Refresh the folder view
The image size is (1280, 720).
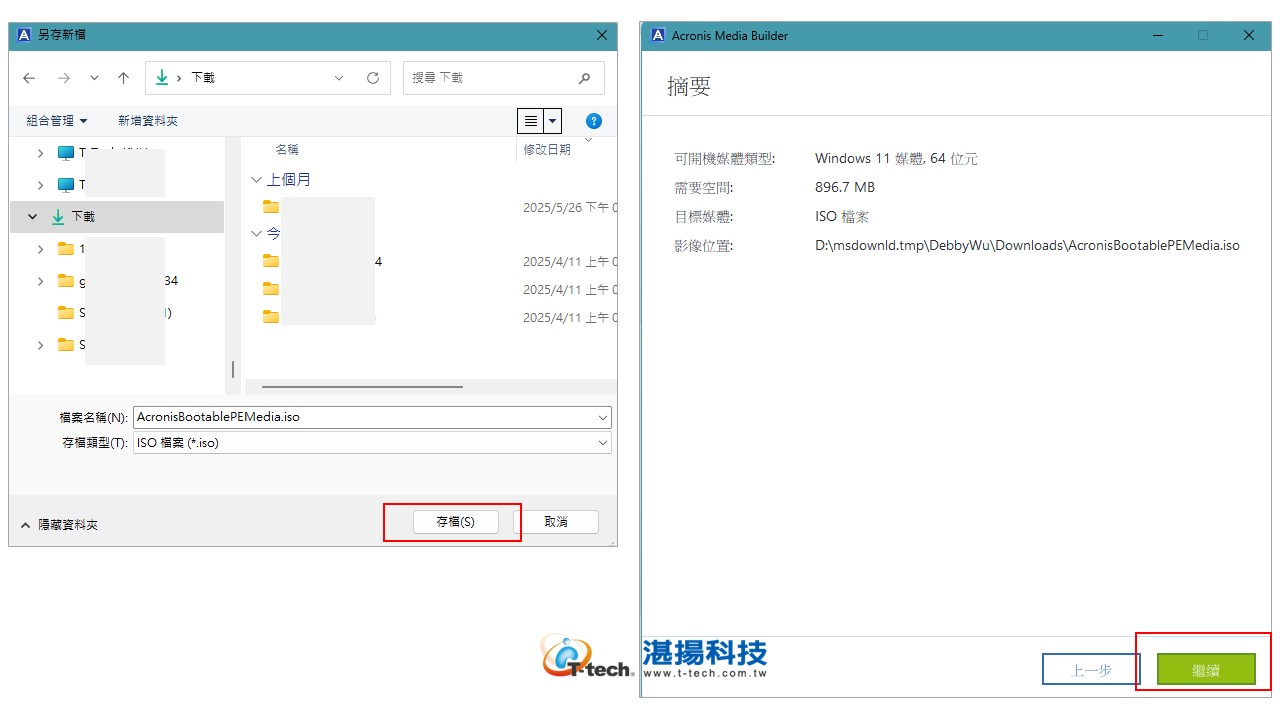click(x=373, y=78)
